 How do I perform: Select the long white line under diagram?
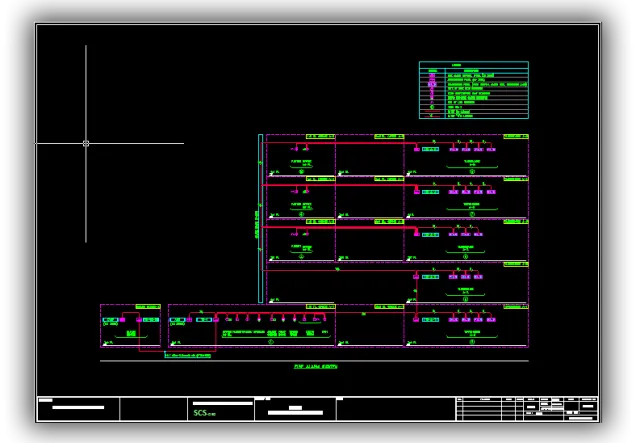click(x=314, y=360)
